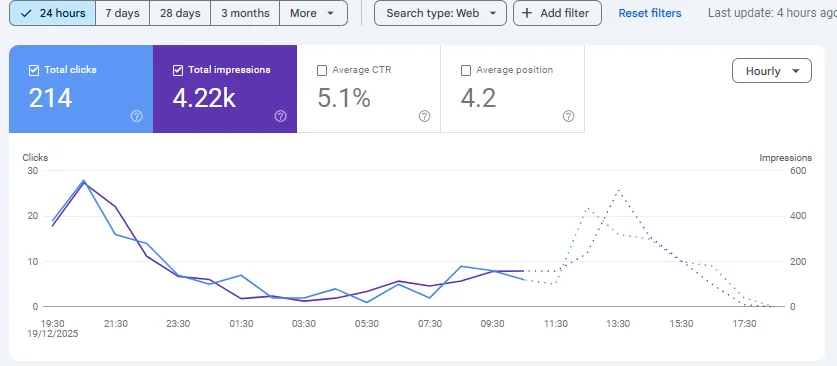Click the 17:30 axis label on chart

click(x=744, y=324)
